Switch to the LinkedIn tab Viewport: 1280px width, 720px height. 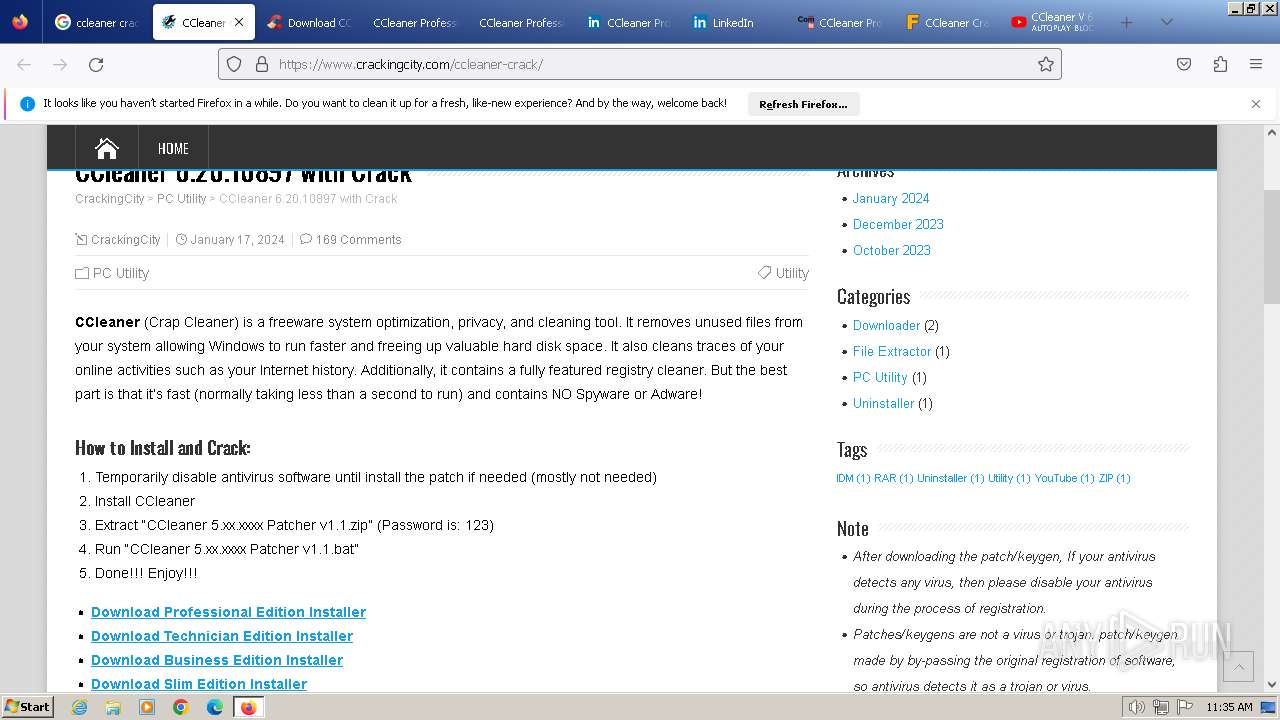733,22
